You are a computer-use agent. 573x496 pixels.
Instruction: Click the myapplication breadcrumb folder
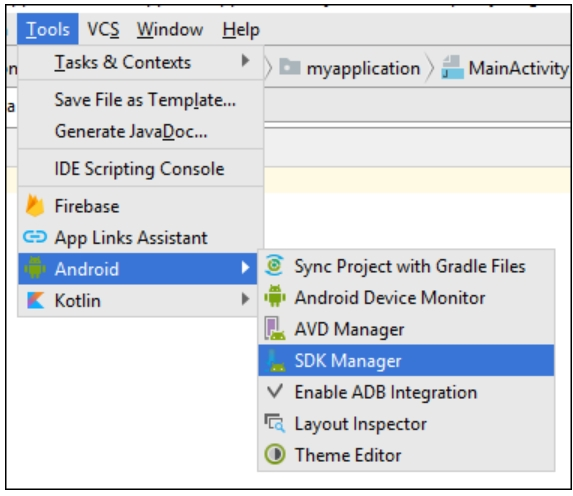point(350,68)
